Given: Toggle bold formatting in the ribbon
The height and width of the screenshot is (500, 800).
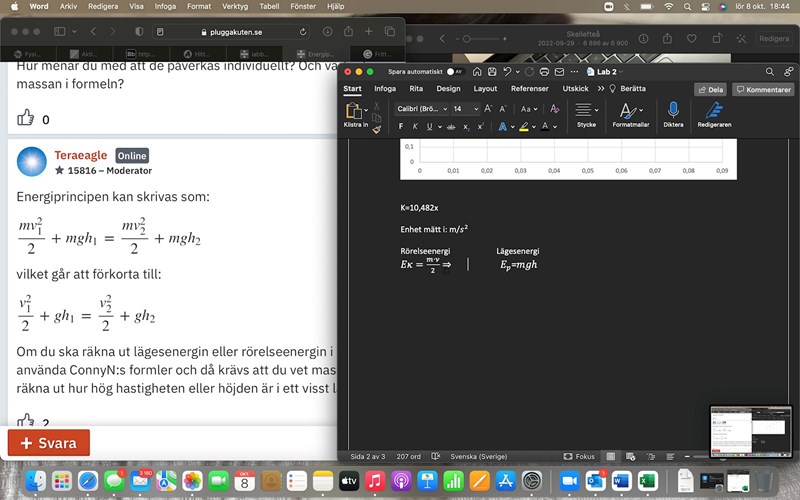Looking at the screenshot, I should pos(401,127).
